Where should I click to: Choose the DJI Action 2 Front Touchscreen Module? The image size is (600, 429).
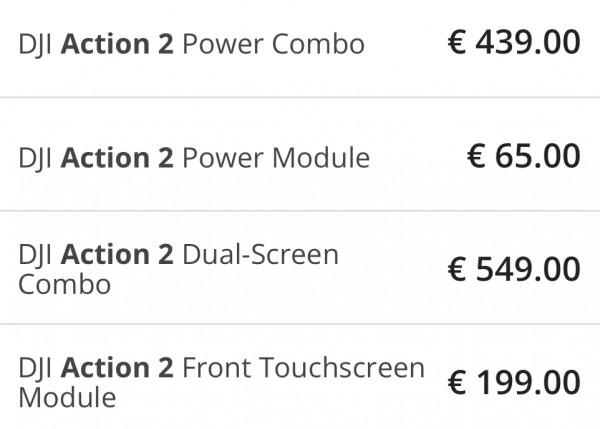coord(221,382)
